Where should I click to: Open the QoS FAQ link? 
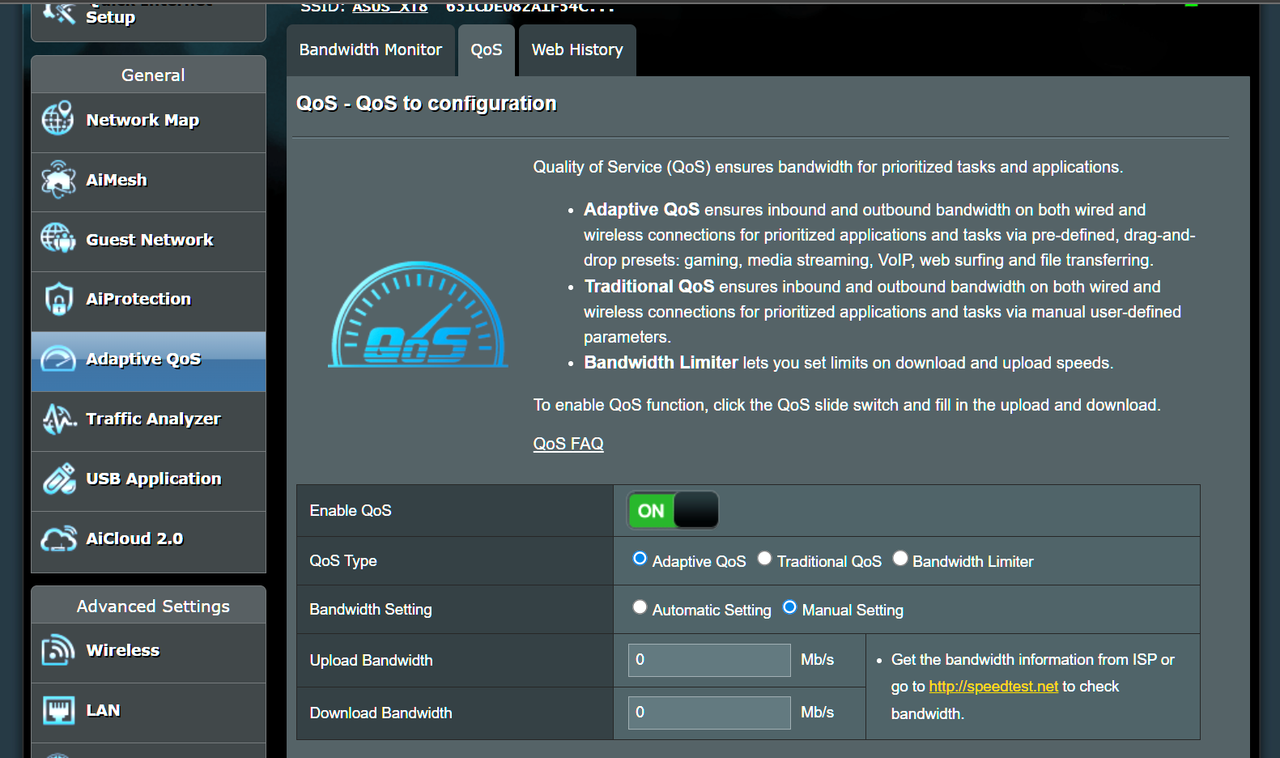coord(568,443)
